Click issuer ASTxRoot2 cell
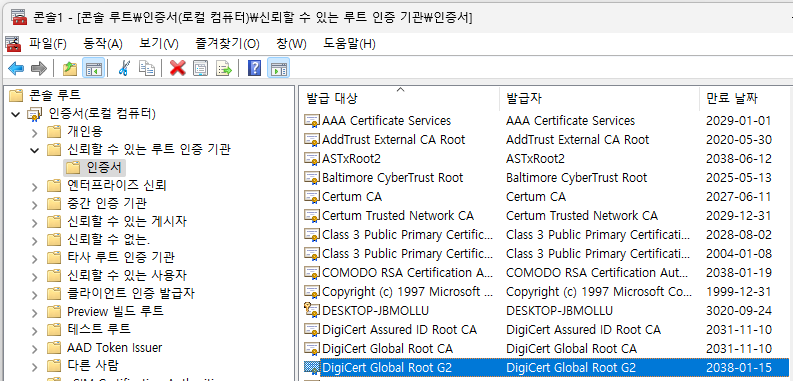The height and width of the screenshot is (381, 793). point(535,159)
